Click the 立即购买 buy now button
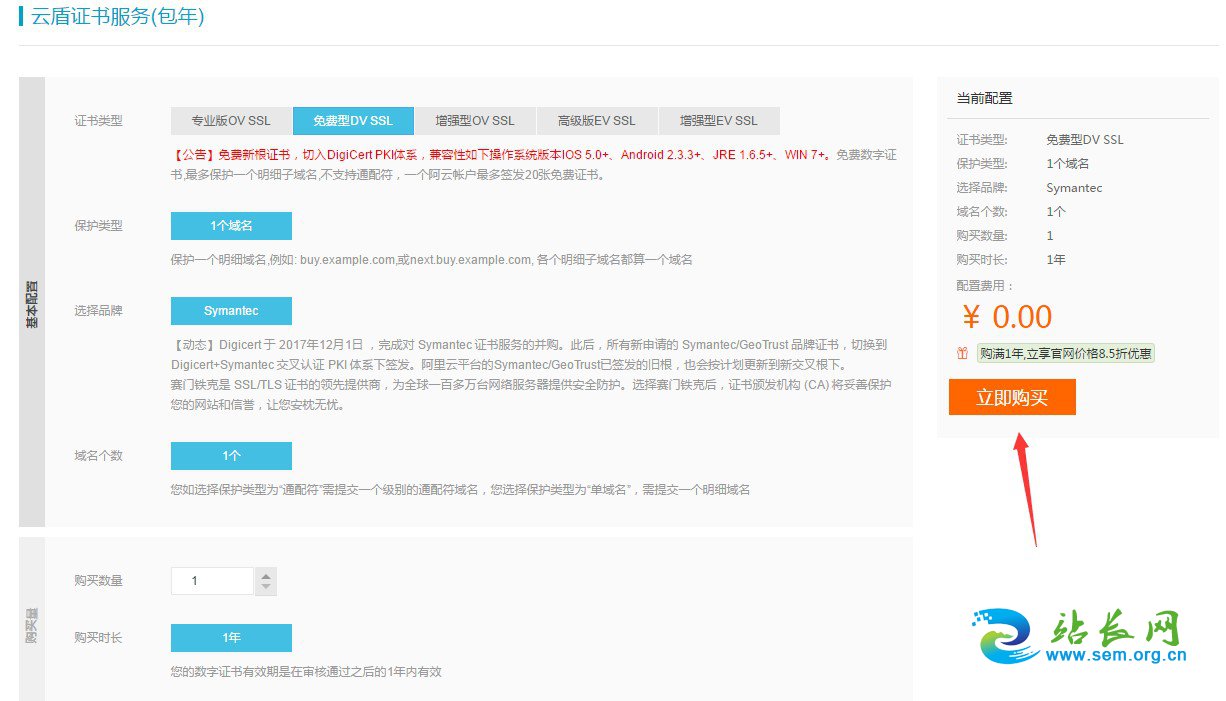The height and width of the screenshot is (701, 1226). click(1012, 397)
